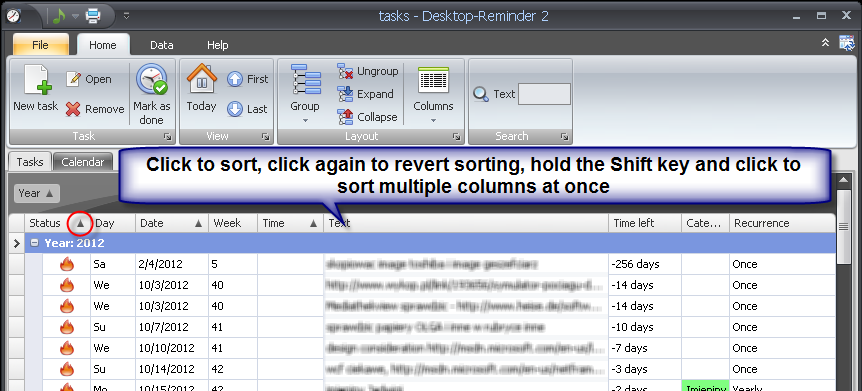The height and width of the screenshot is (391, 862).
Task: Collapse the Year: 2012 group
Action: (x=35, y=243)
